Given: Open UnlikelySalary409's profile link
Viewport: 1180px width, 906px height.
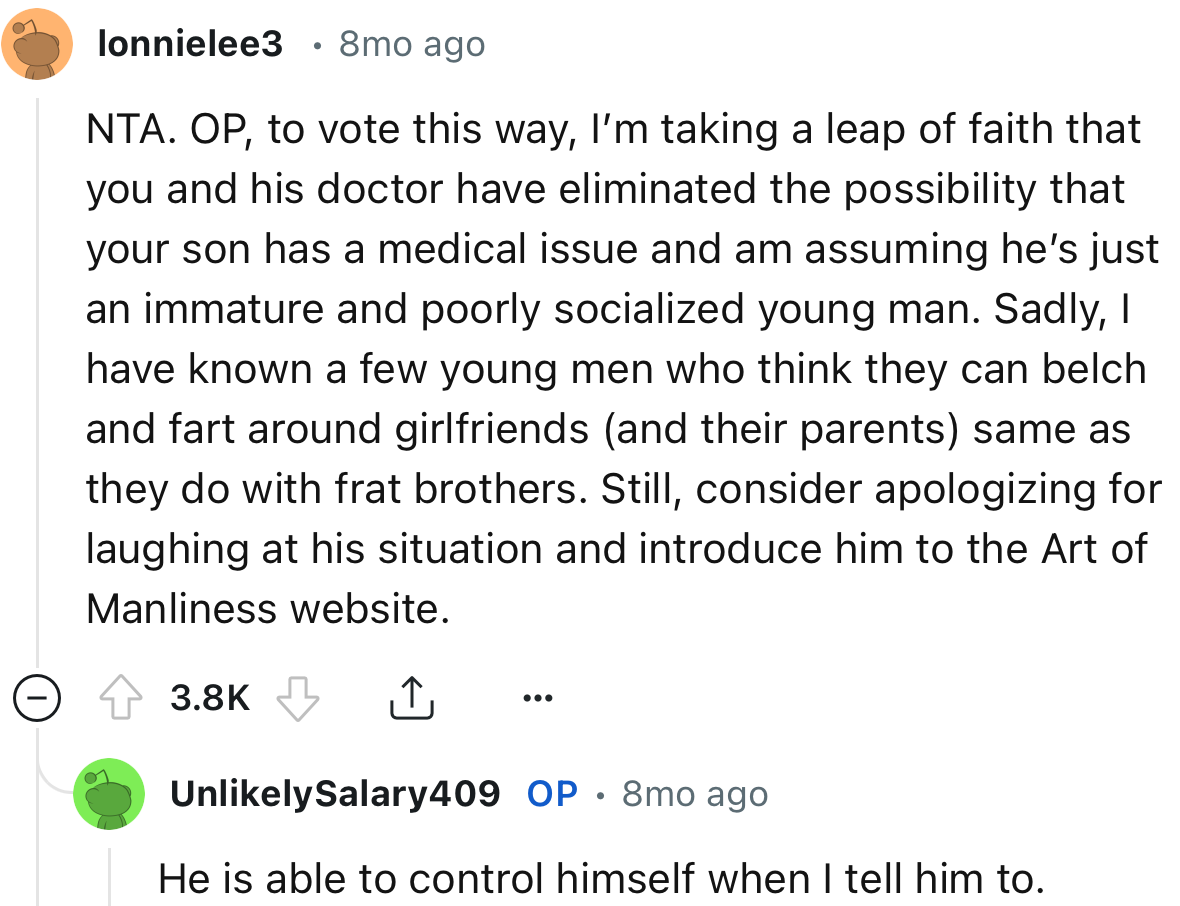Looking at the screenshot, I should 337,794.
